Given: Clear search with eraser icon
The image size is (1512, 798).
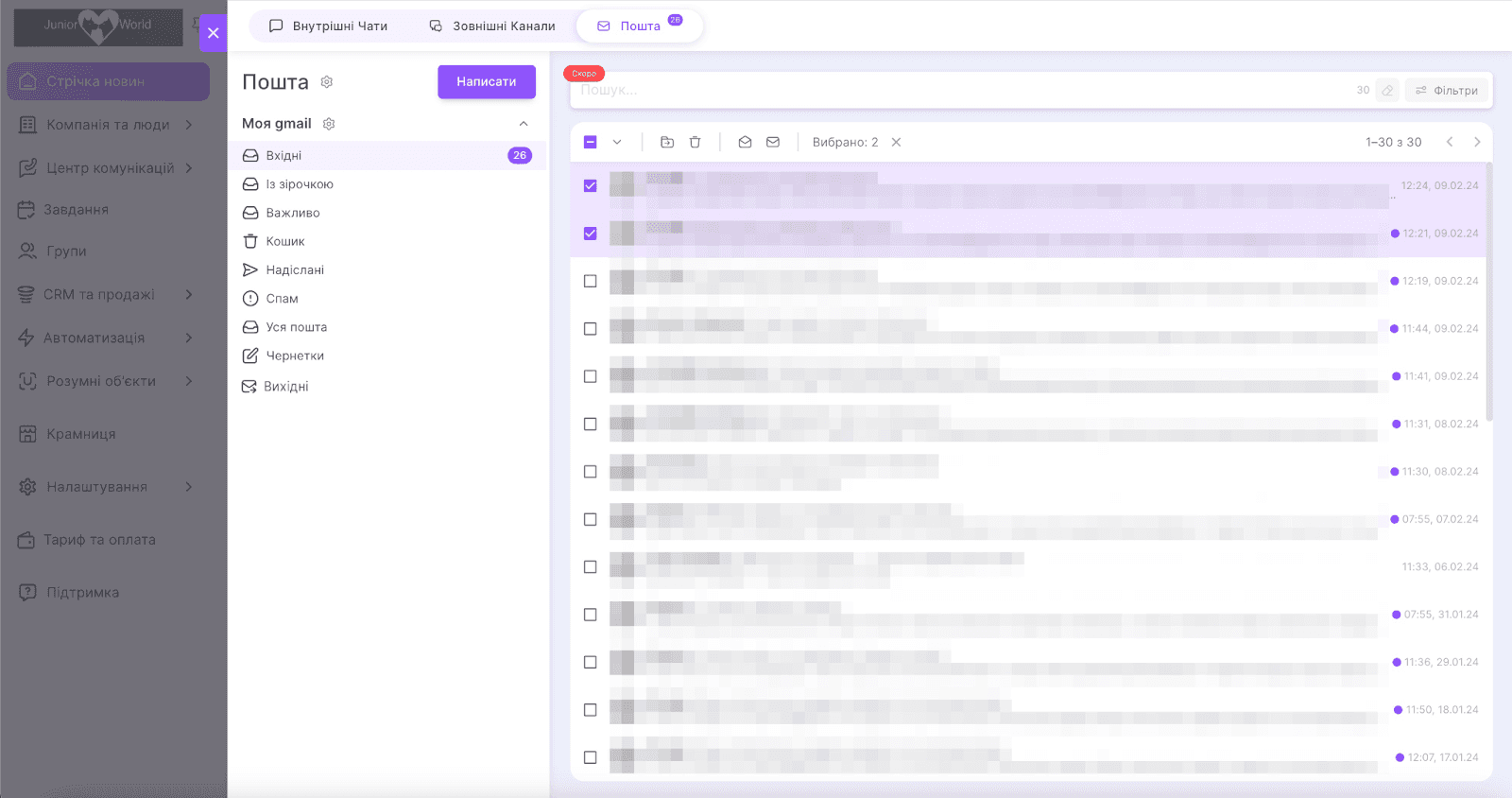Looking at the screenshot, I should point(1387,91).
